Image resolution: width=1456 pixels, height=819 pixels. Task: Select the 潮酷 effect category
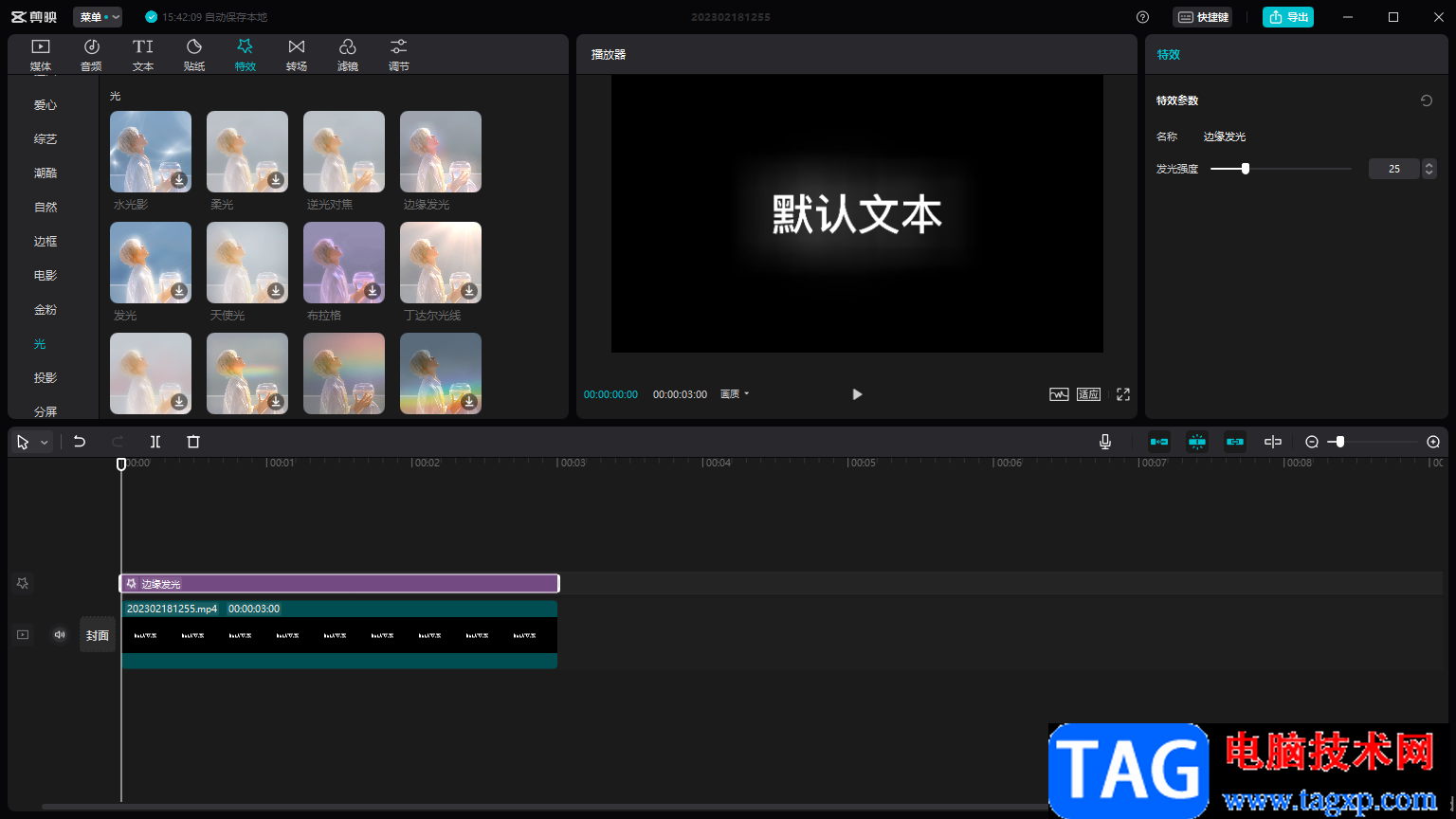[45, 173]
